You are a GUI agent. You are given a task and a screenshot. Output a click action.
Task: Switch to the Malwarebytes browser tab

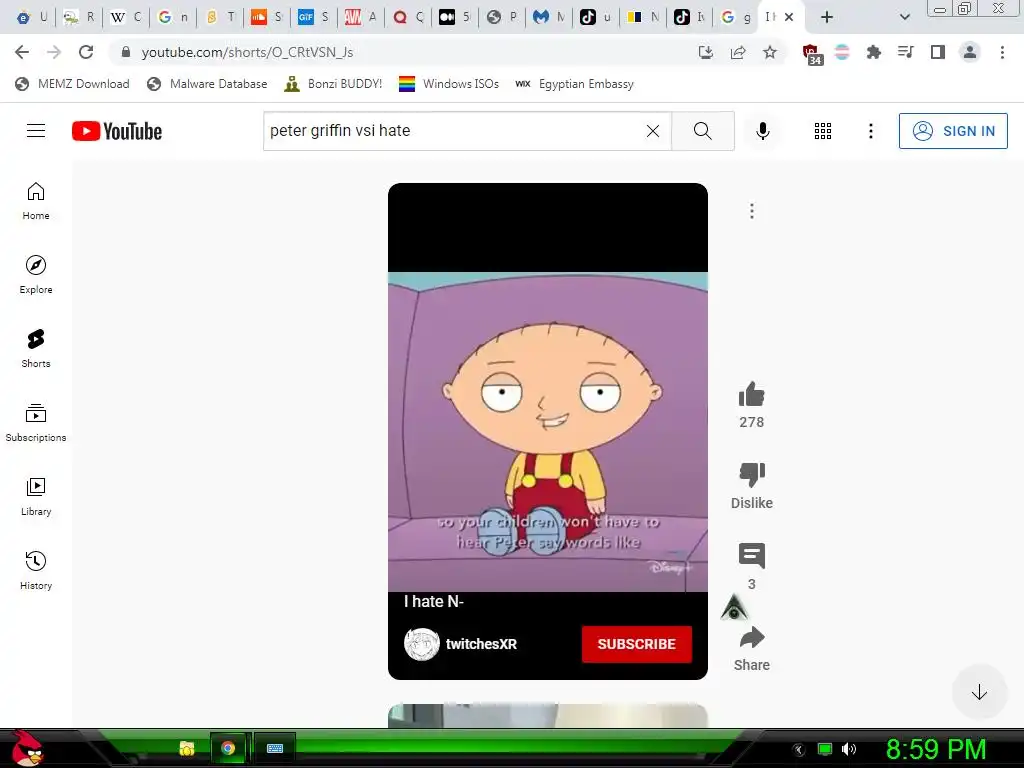click(549, 17)
